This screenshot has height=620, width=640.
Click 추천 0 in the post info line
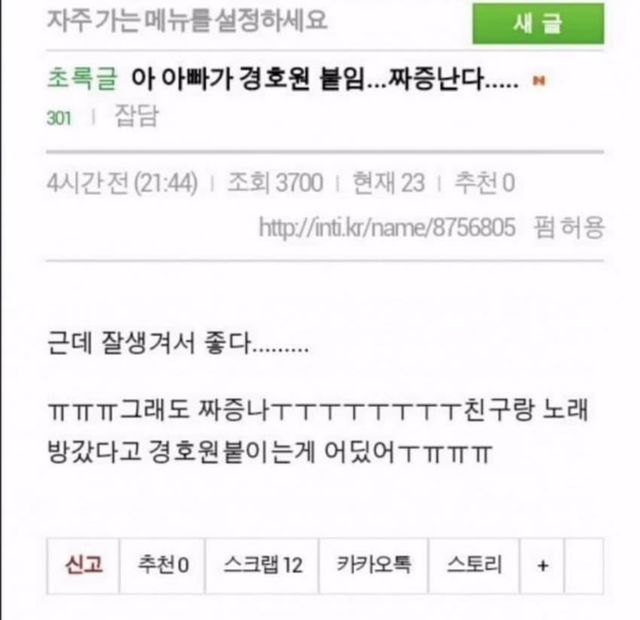[484, 182]
